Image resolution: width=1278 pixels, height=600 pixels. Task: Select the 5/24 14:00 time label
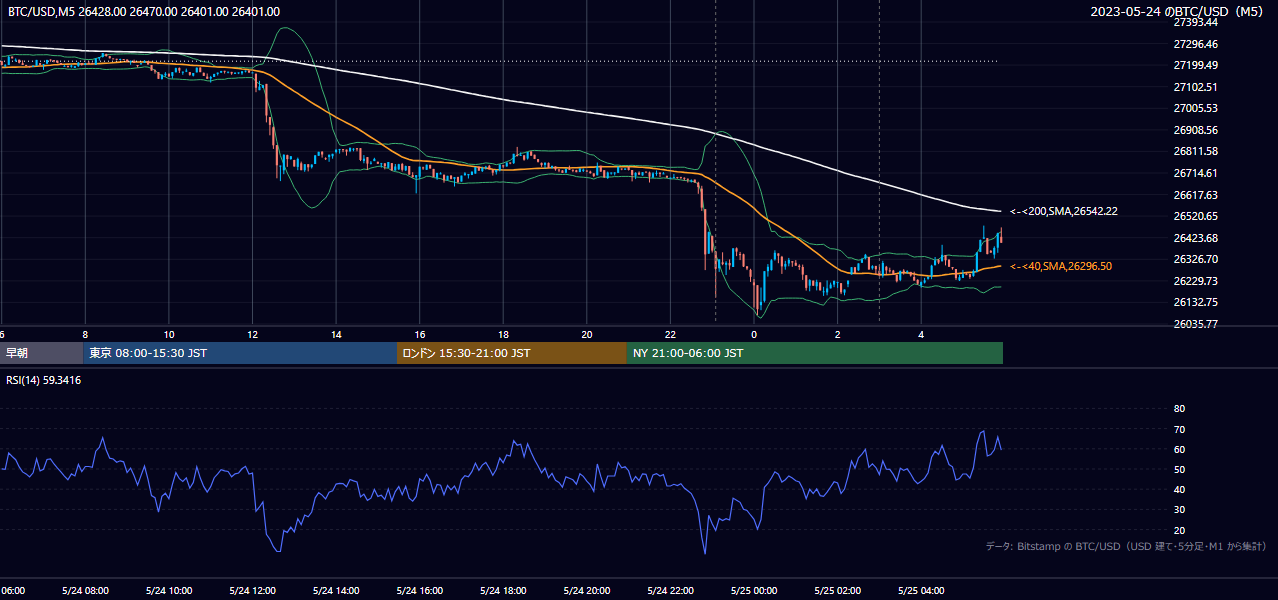336,591
